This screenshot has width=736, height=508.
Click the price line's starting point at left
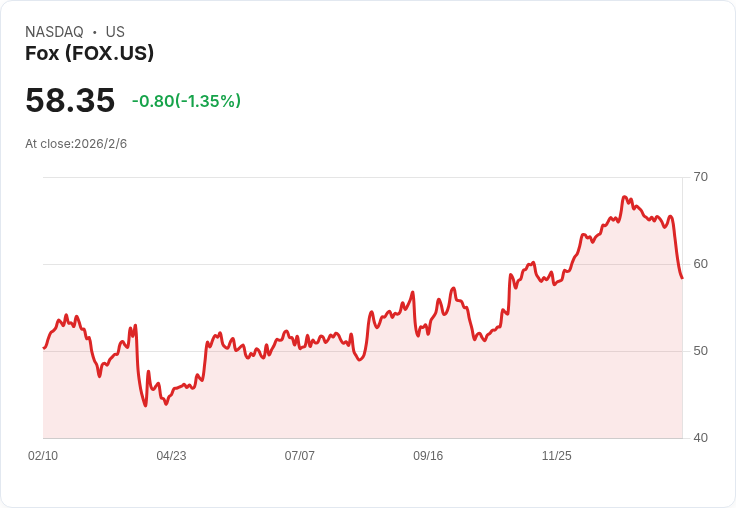point(44,348)
